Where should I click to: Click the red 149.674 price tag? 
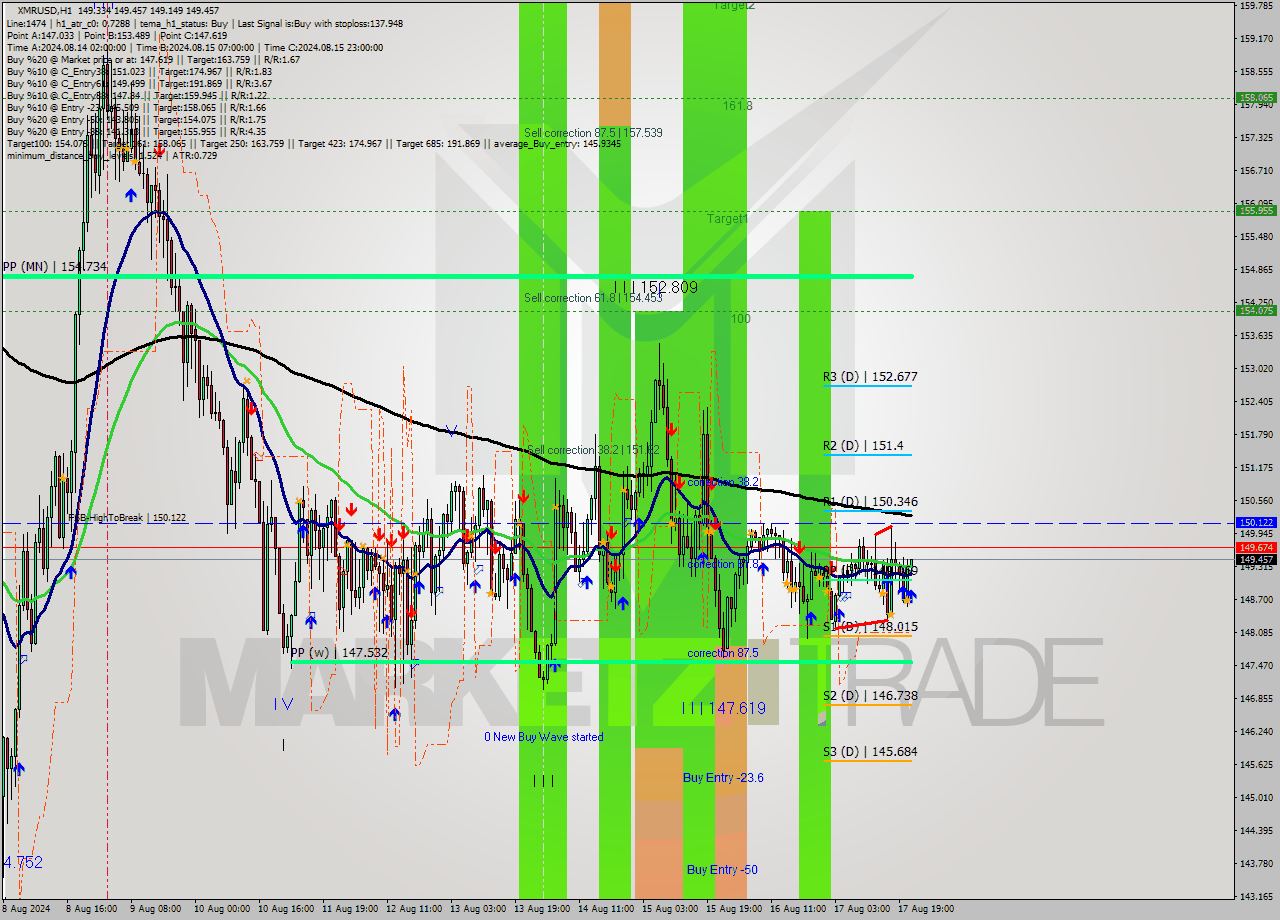1256,548
